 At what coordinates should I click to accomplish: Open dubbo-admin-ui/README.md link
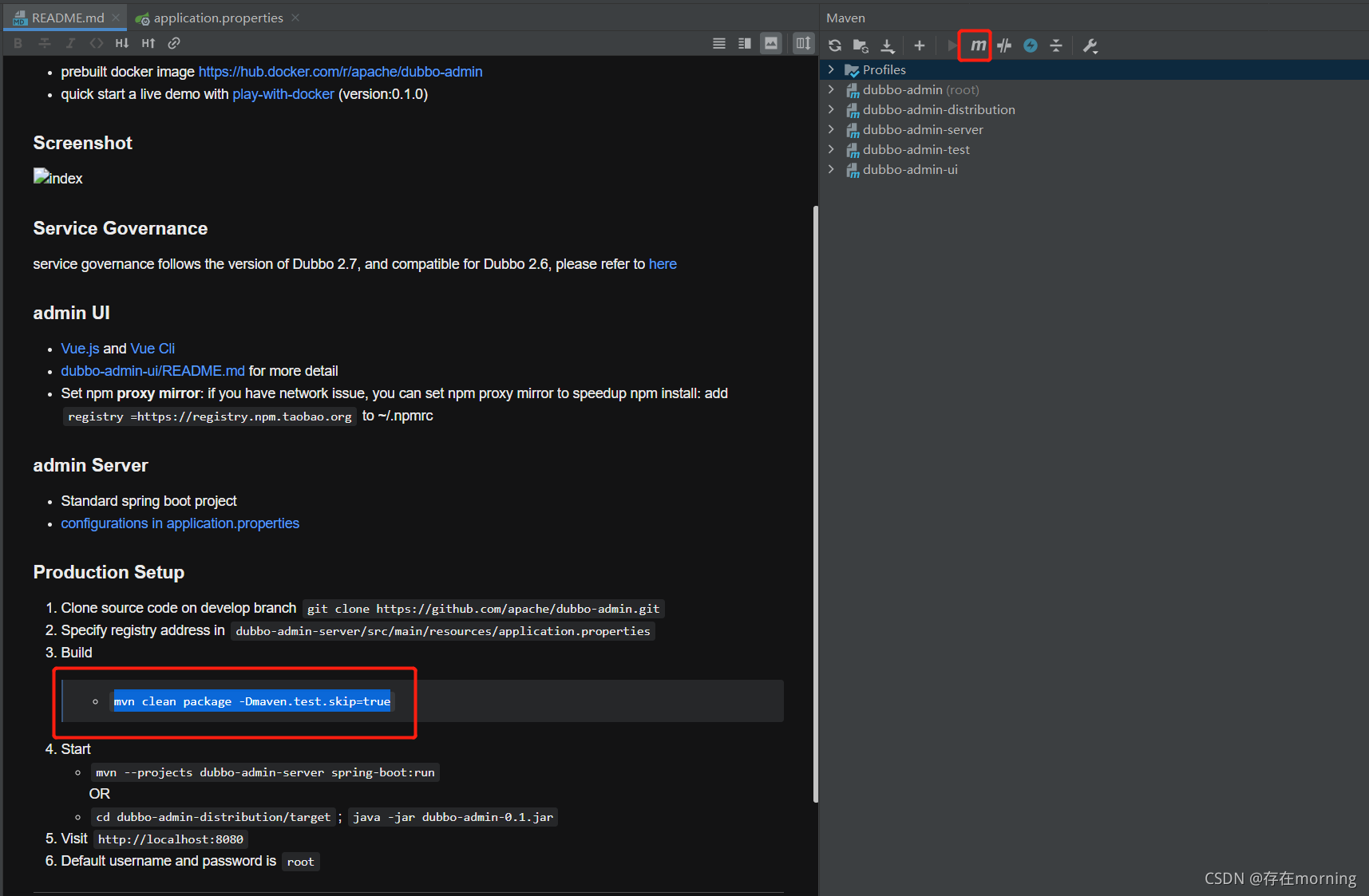point(153,371)
